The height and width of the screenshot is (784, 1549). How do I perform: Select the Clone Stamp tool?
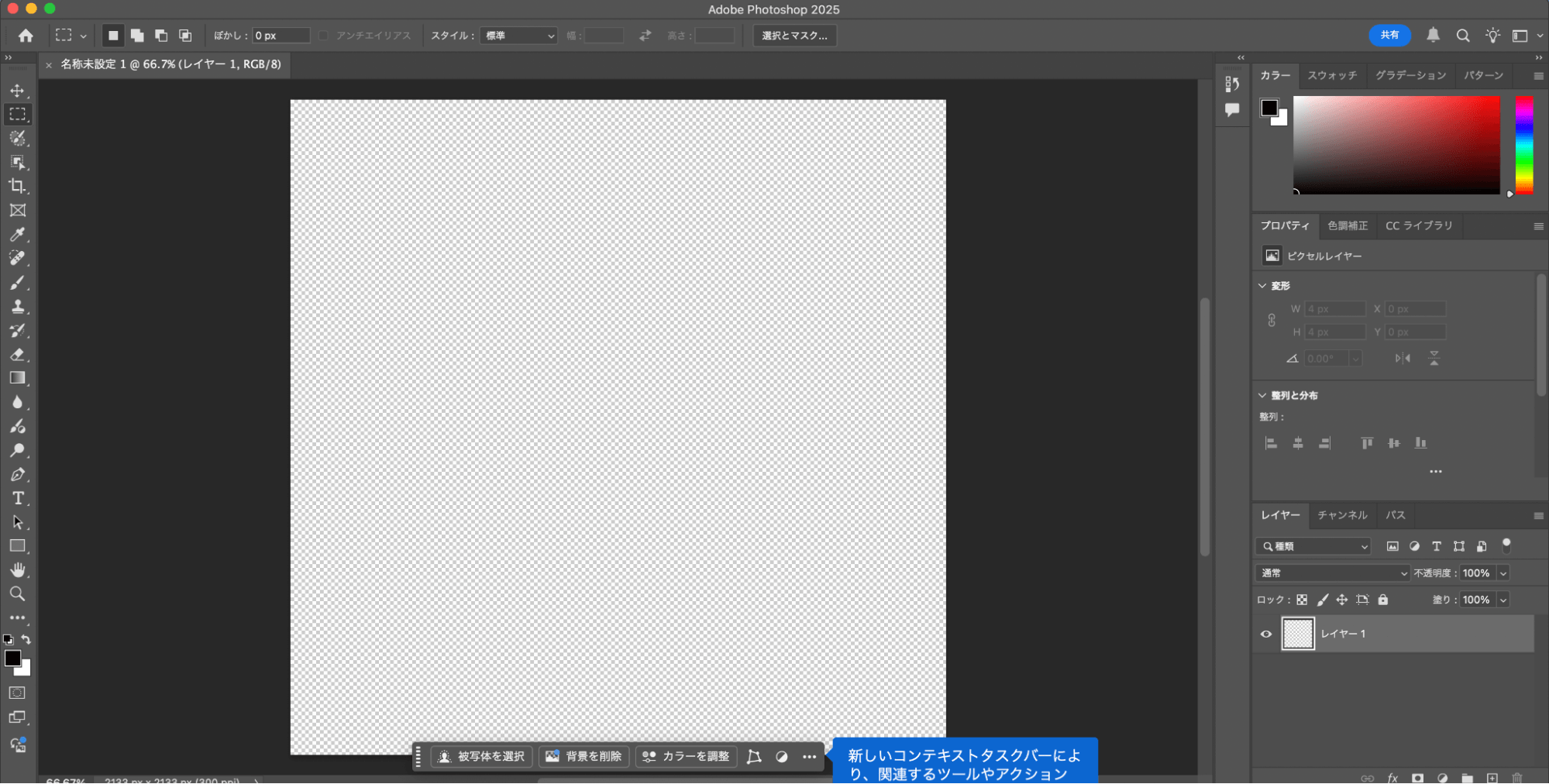pos(17,306)
